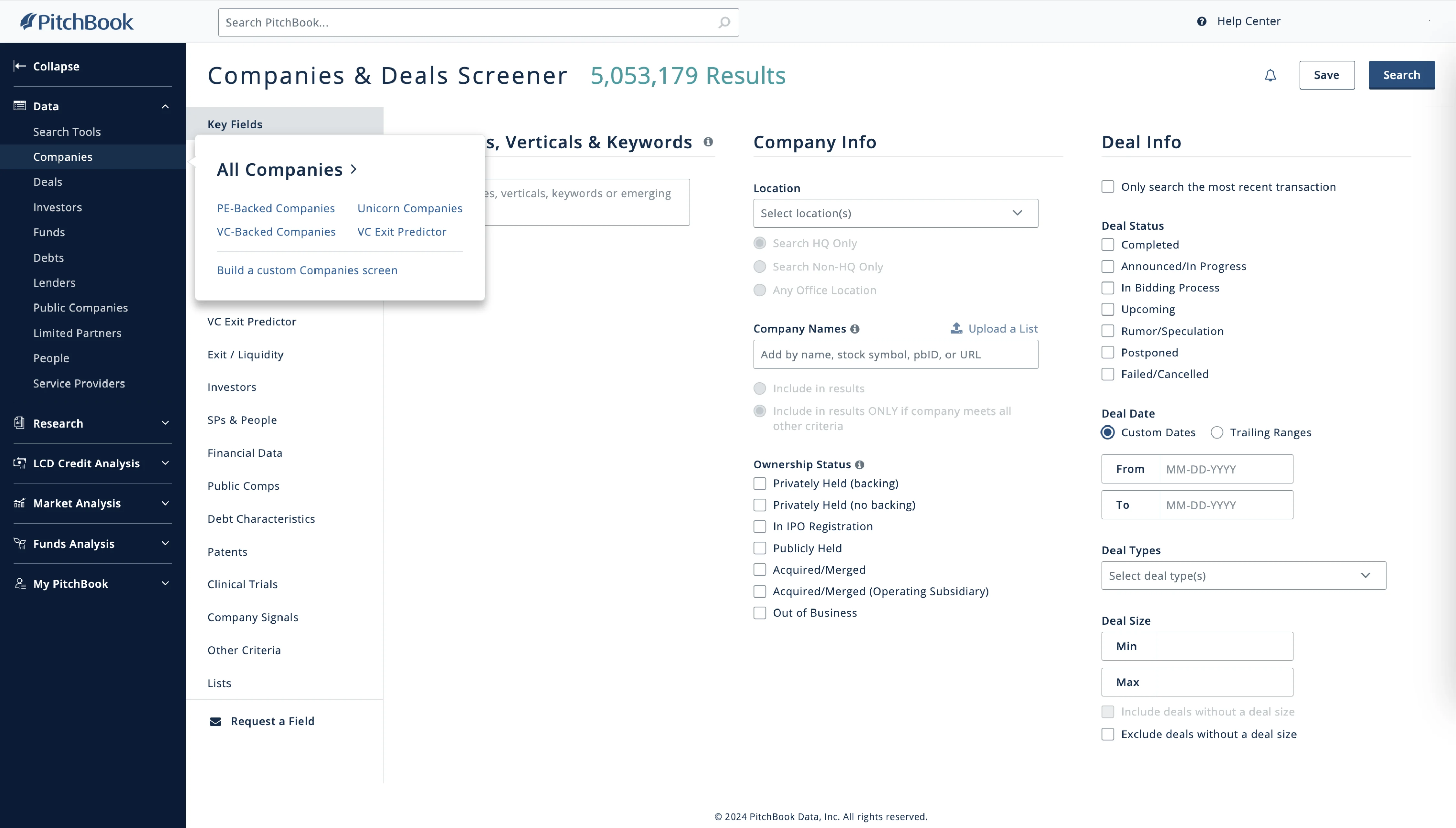Click the Funds Analysis icon
Viewport: 1456px width, 828px height.
tap(19, 544)
